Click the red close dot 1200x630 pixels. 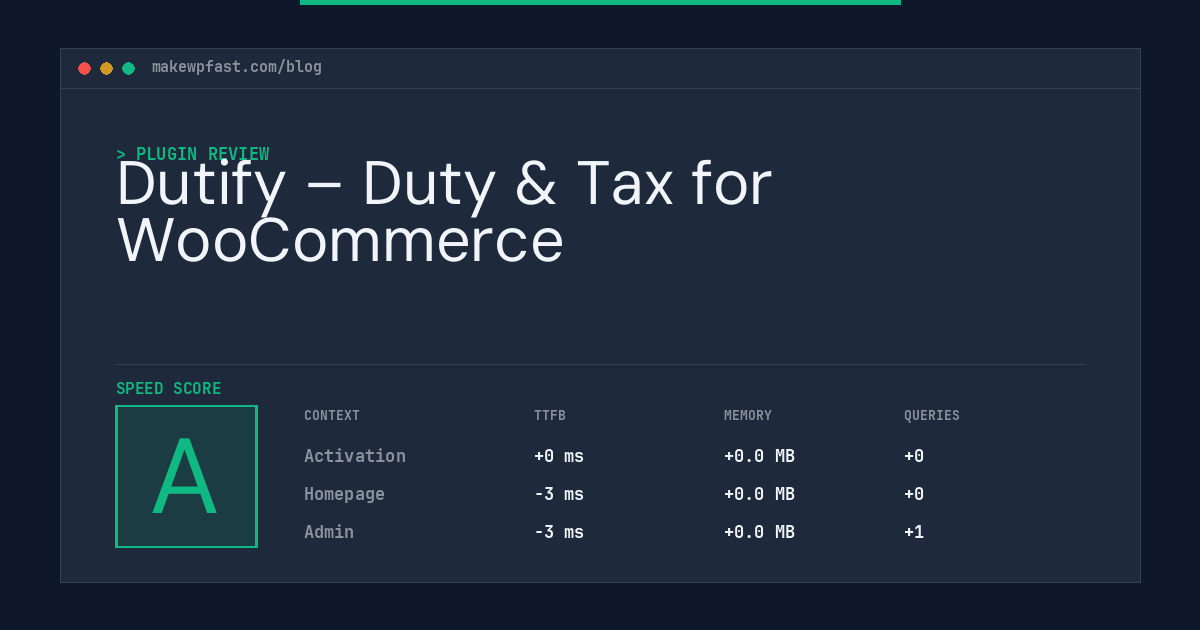click(84, 68)
